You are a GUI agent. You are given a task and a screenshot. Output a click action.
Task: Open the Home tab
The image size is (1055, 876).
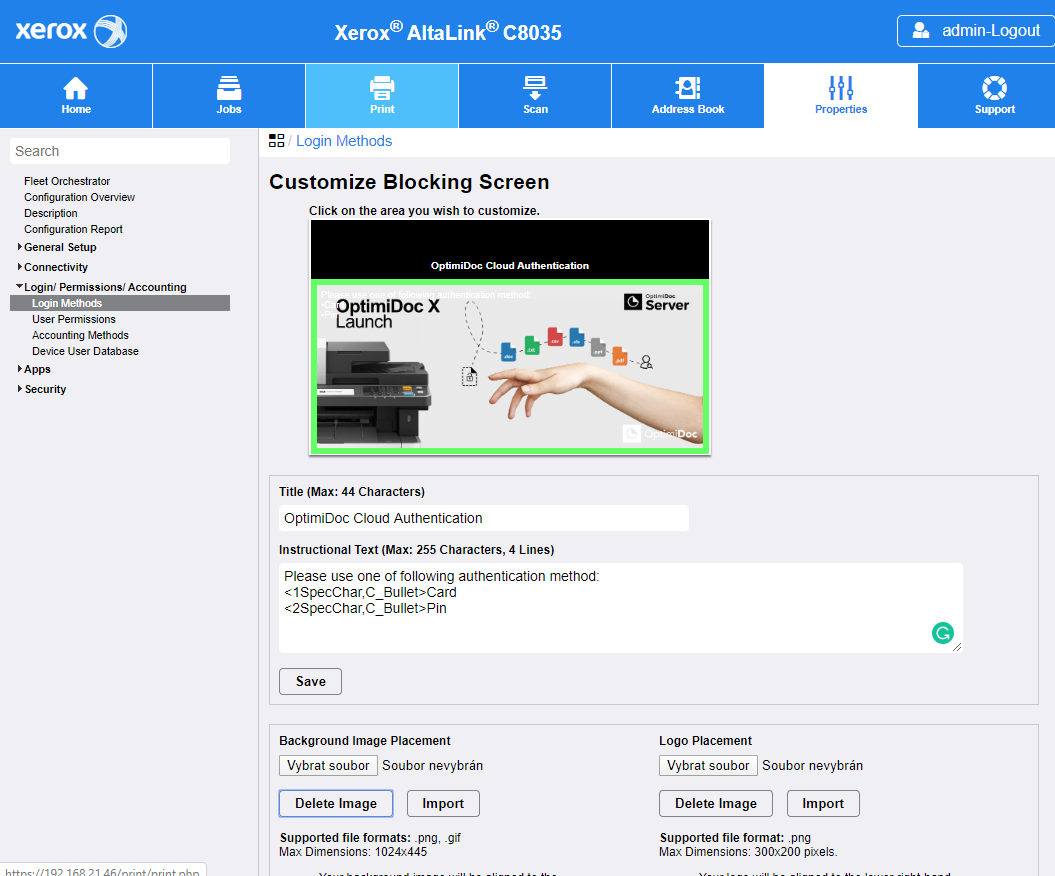coord(76,96)
